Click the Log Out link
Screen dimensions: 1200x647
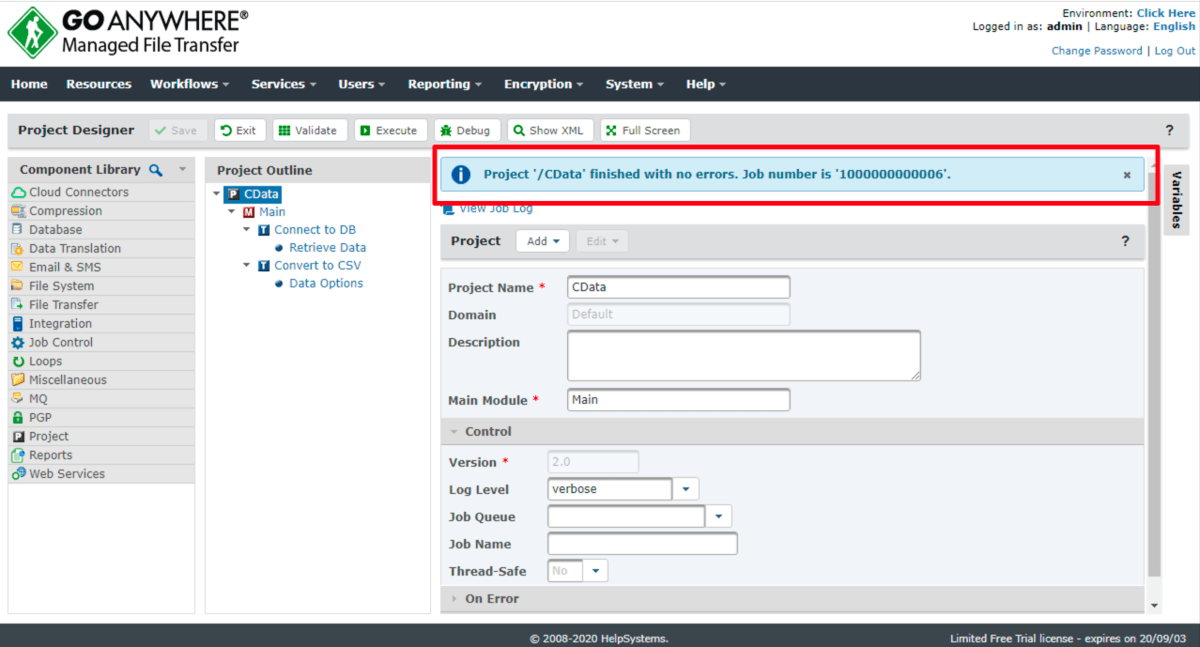[1175, 51]
